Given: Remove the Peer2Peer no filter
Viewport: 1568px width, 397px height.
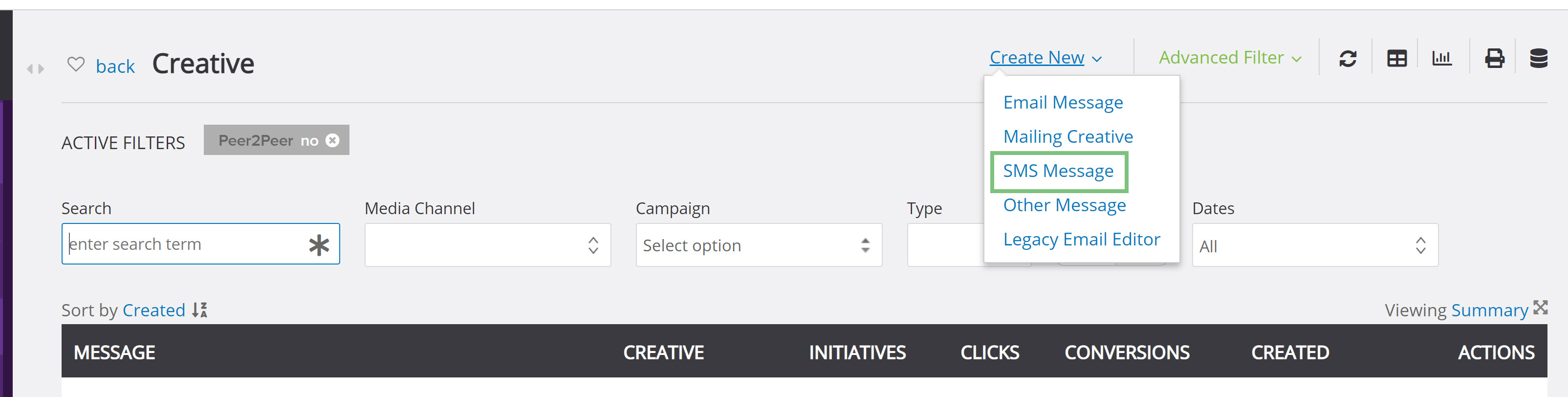Looking at the screenshot, I should click(x=332, y=141).
